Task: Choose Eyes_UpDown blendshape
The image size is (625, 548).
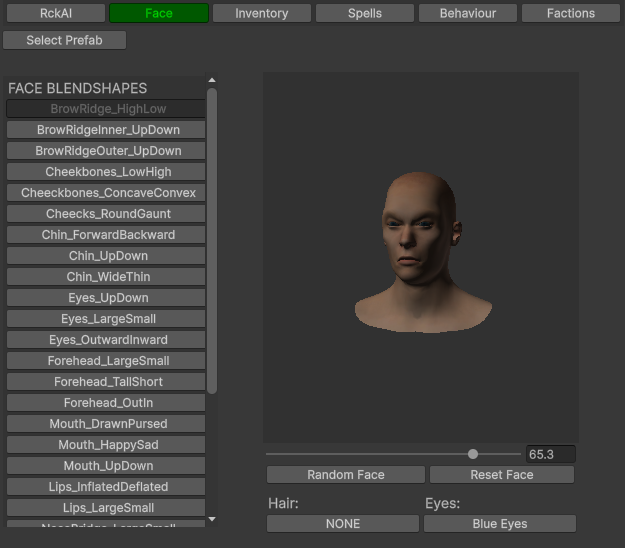Action: (106, 298)
